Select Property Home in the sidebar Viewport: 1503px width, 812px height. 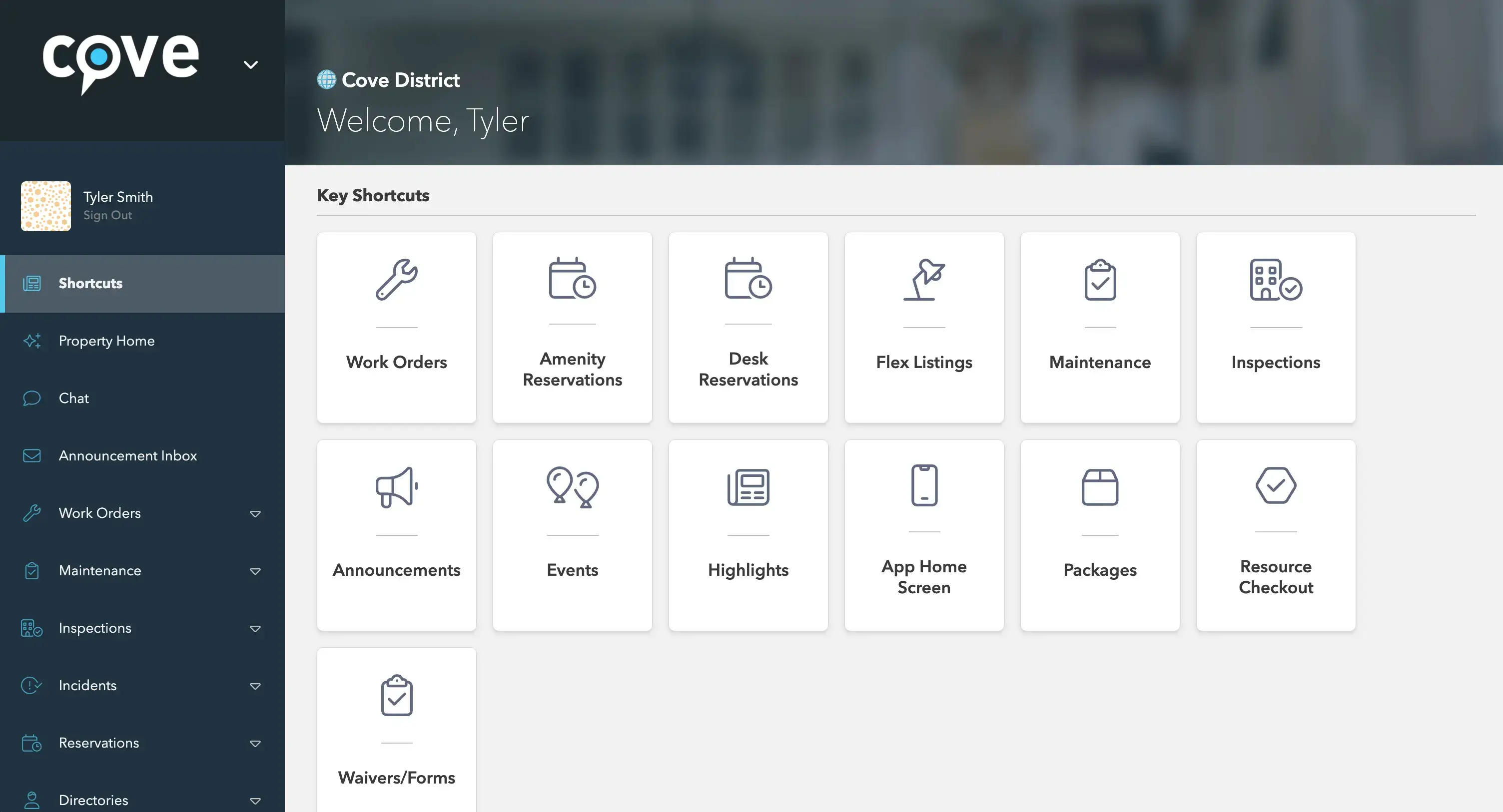click(106, 341)
